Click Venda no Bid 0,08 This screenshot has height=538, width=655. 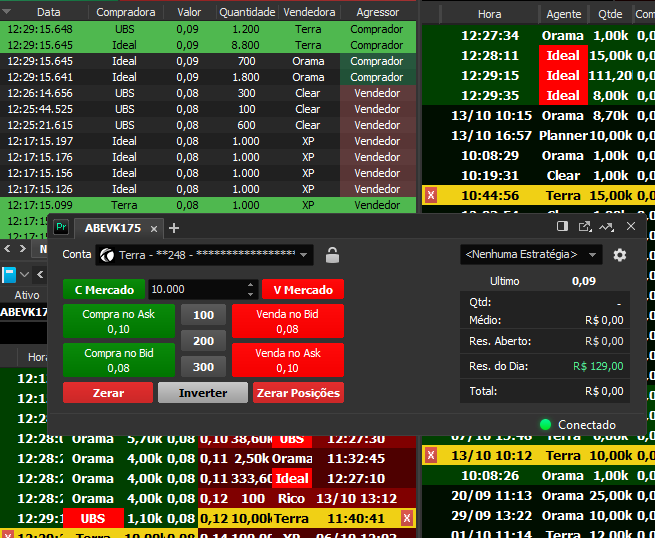point(288,321)
